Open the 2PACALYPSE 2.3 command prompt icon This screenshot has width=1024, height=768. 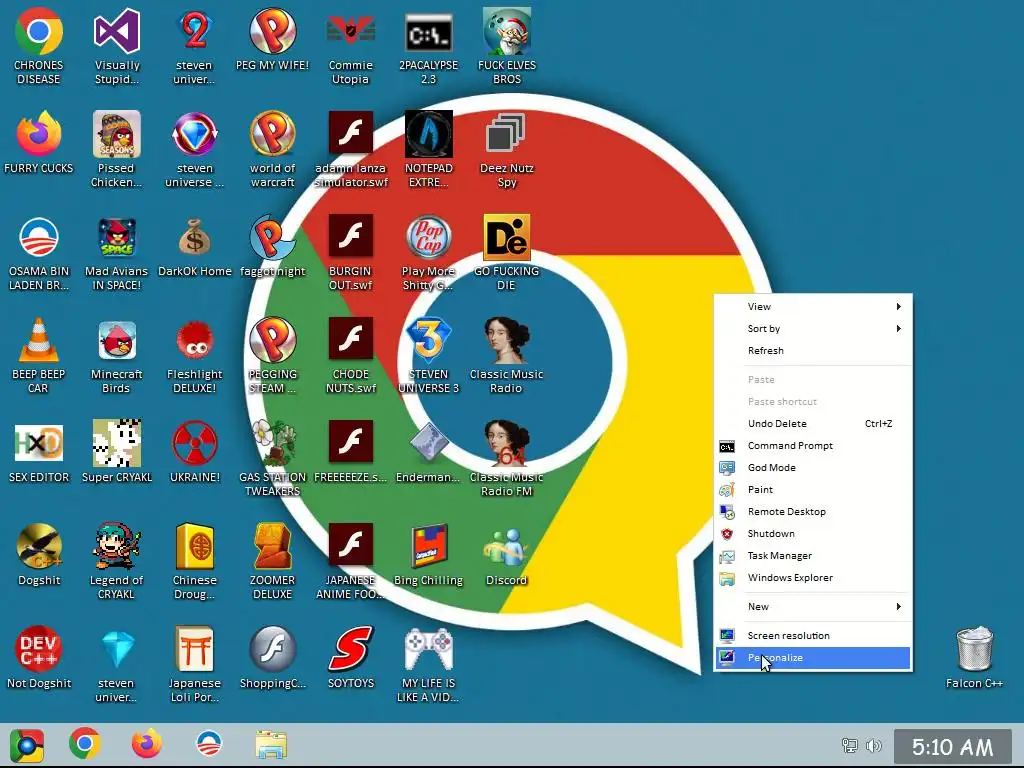[x=428, y=31]
